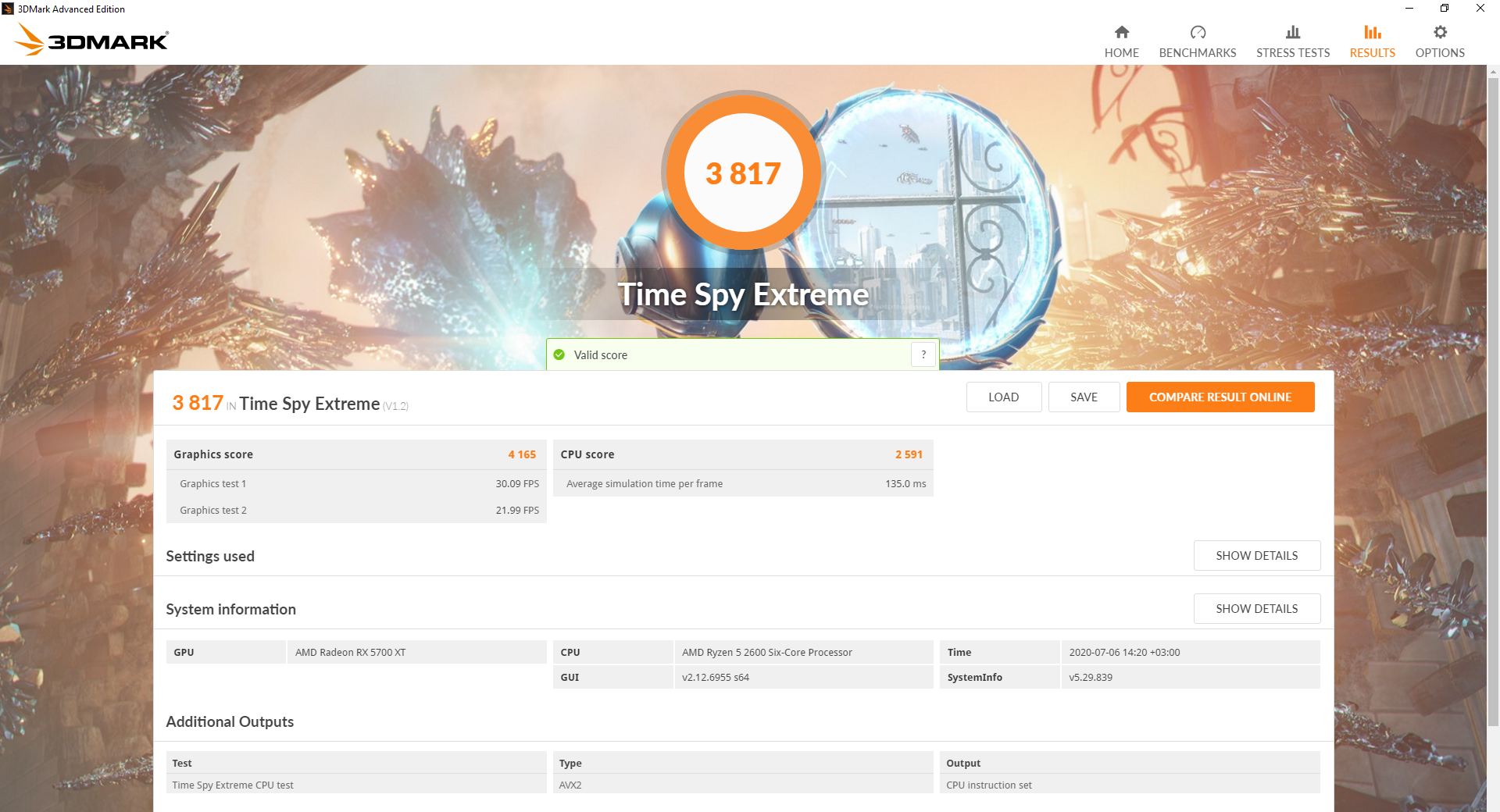This screenshot has height=812, width=1500.
Task: Click the Time Spy Extreme banner title
Action: (x=743, y=294)
